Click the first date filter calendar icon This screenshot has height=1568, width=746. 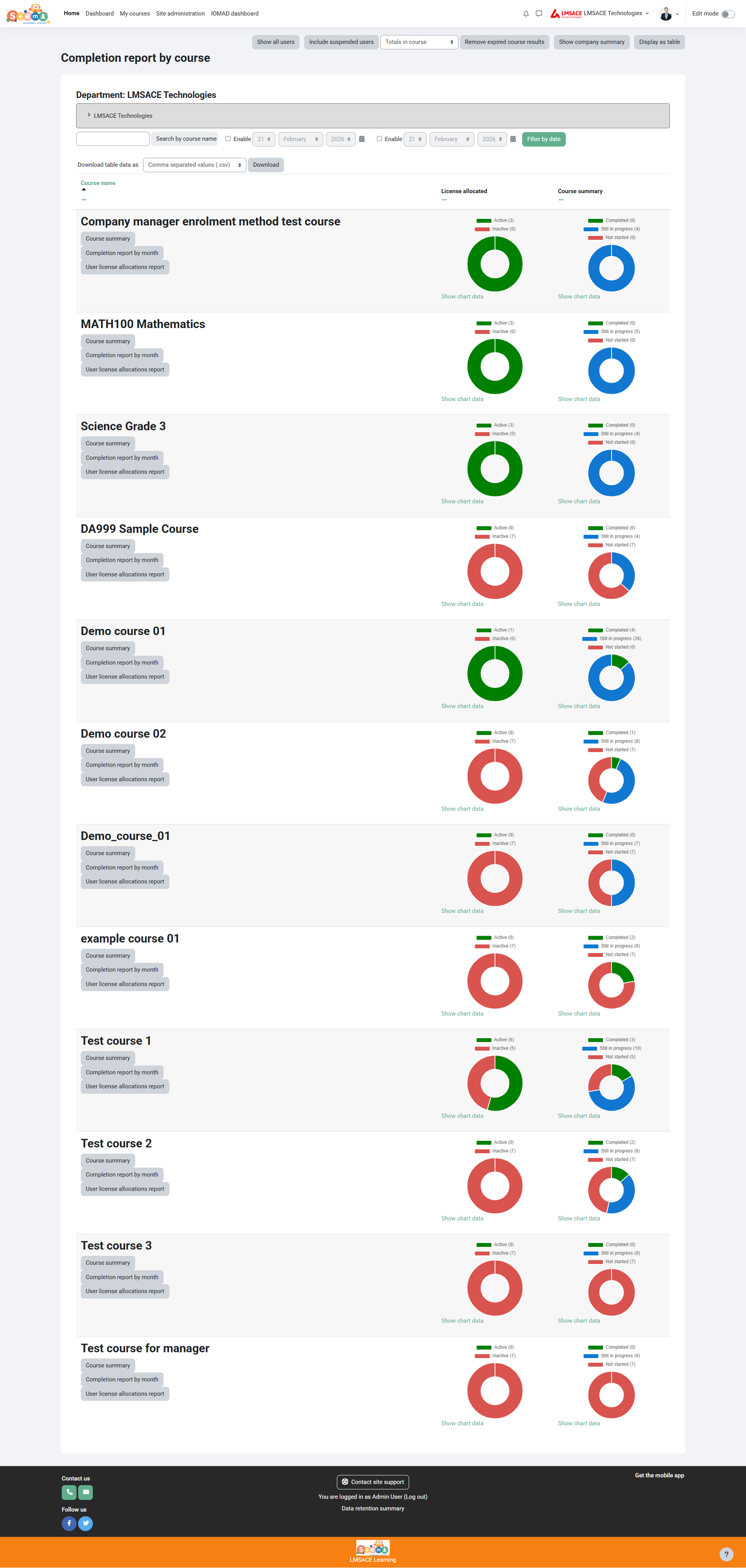[361, 140]
